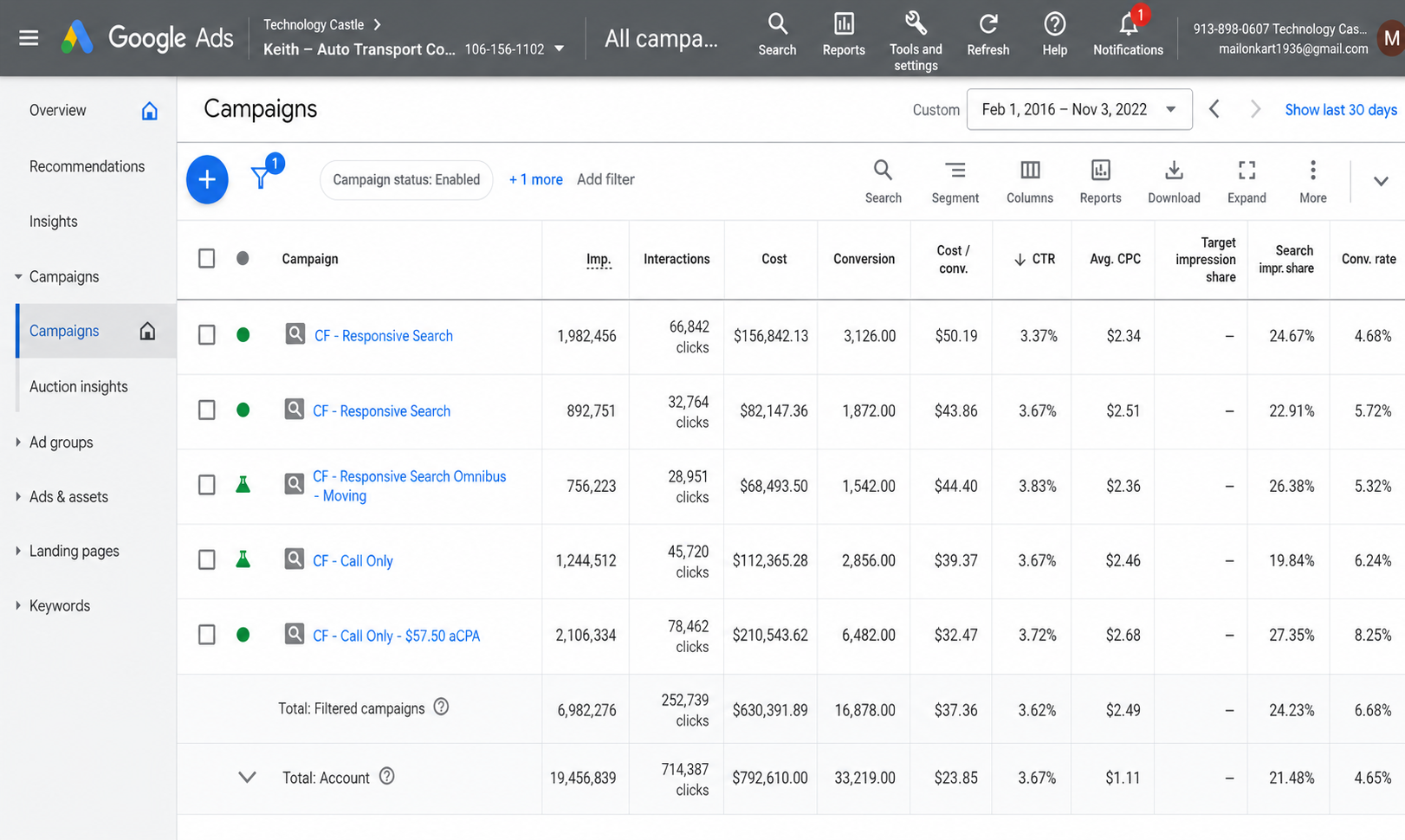The height and width of the screenshot is (840, 1405).
Task: Go to Recommendations in sidebar
Action: click(87, 166)
